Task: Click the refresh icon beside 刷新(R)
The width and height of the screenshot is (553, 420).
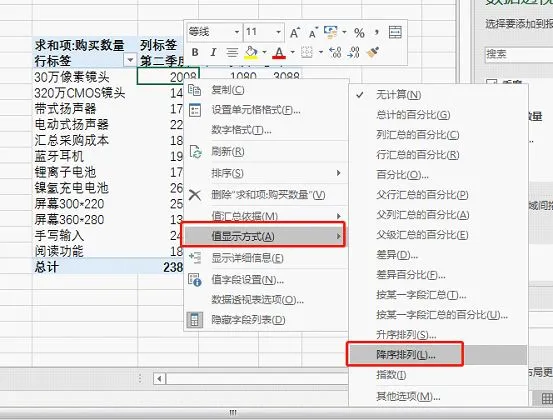Action: coord(195,152)
